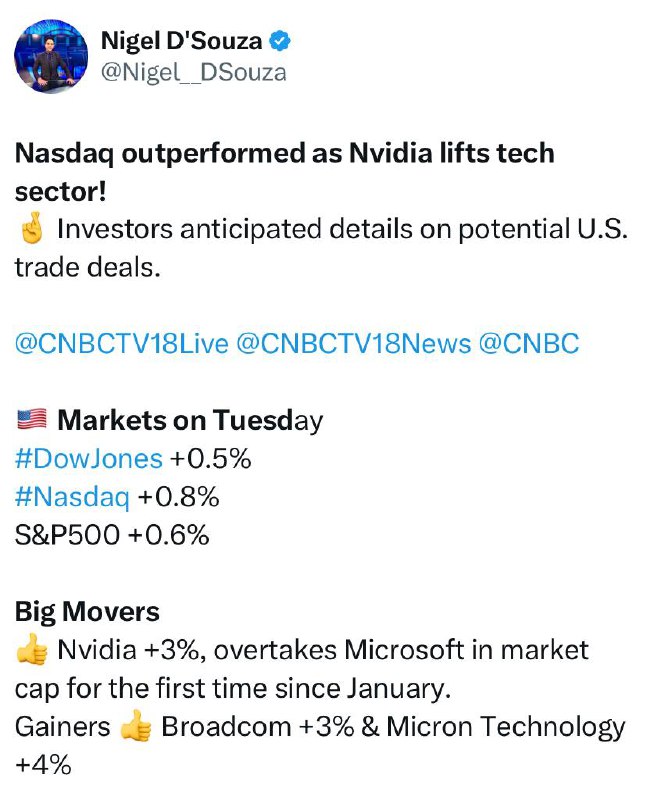Open the @CNBC mention
The width and height of the screenshot is (647, 800).
tap(529, 343)
